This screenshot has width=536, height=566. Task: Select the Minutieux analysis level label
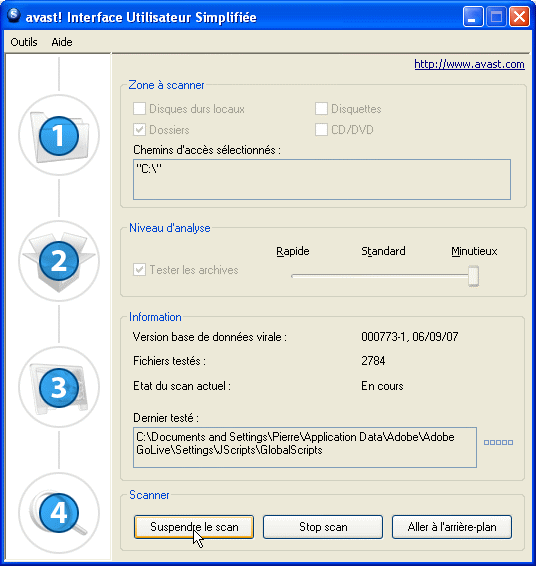[x=474, y=251]
